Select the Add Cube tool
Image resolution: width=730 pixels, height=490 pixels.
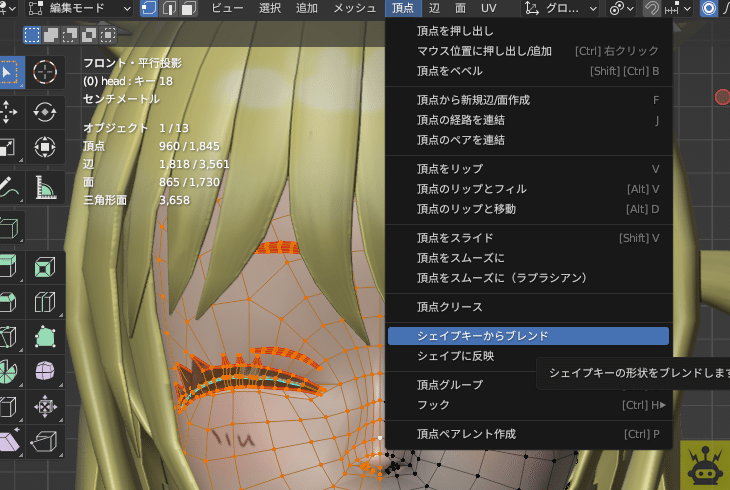point(8,228)
